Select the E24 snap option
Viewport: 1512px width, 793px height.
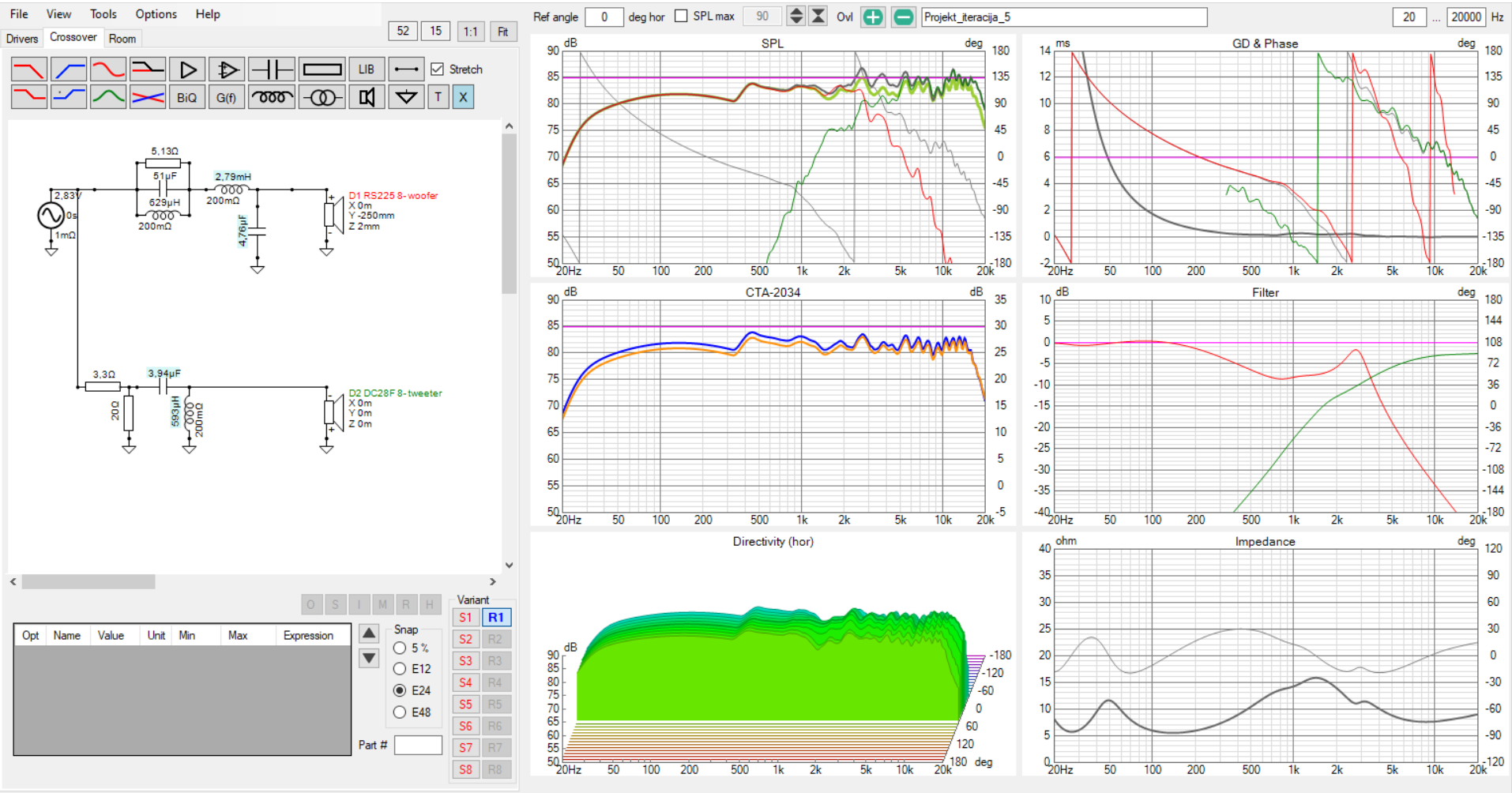[400, 690]
